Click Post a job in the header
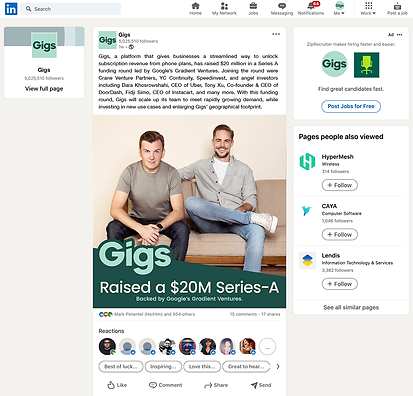 coord(397,9)
